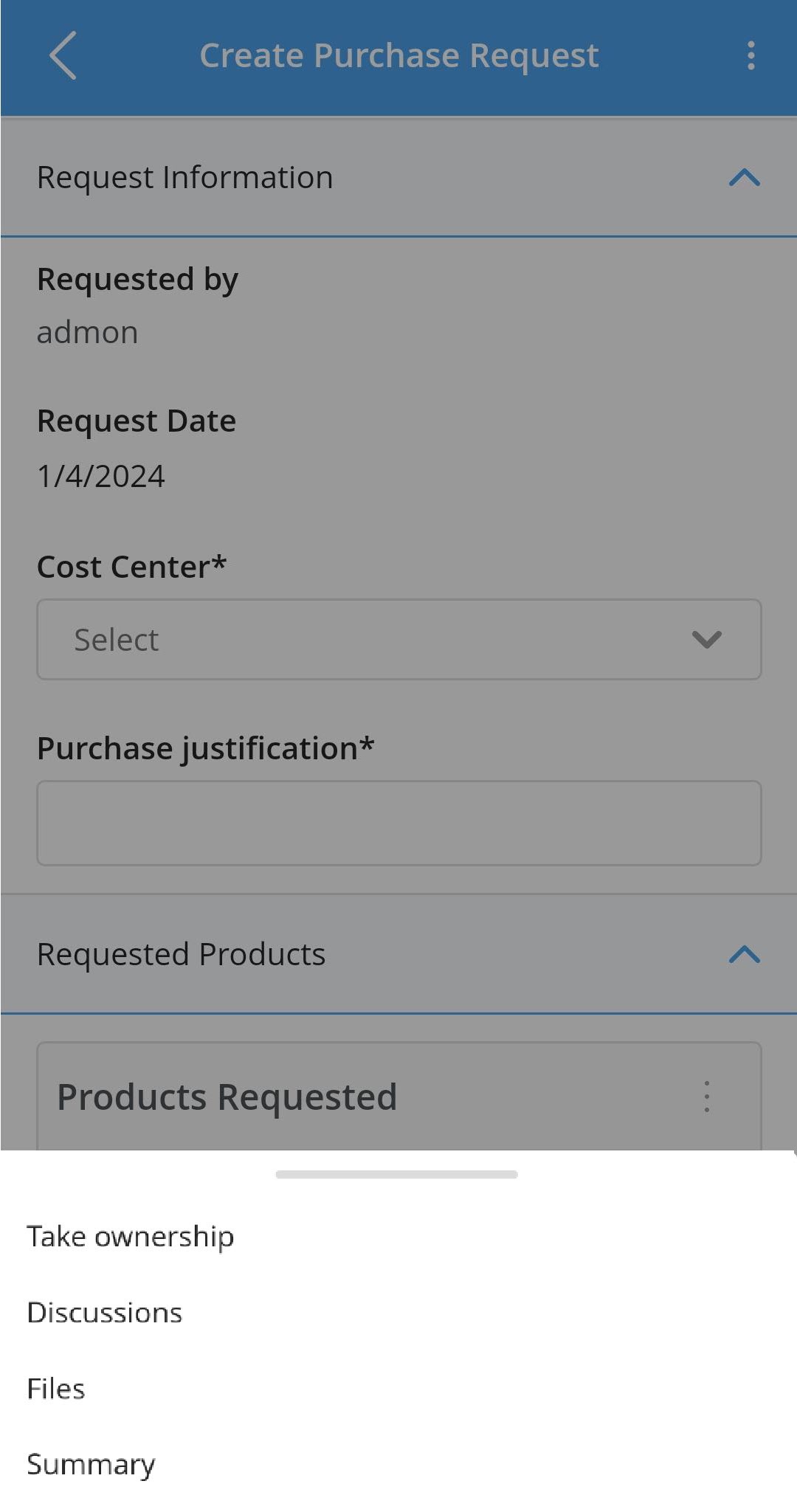Open the three-dot overflow menu in header
Image resolution: width=797 pixels, height=1512 pixels.
pyautogui.click(x=751, y=55)
